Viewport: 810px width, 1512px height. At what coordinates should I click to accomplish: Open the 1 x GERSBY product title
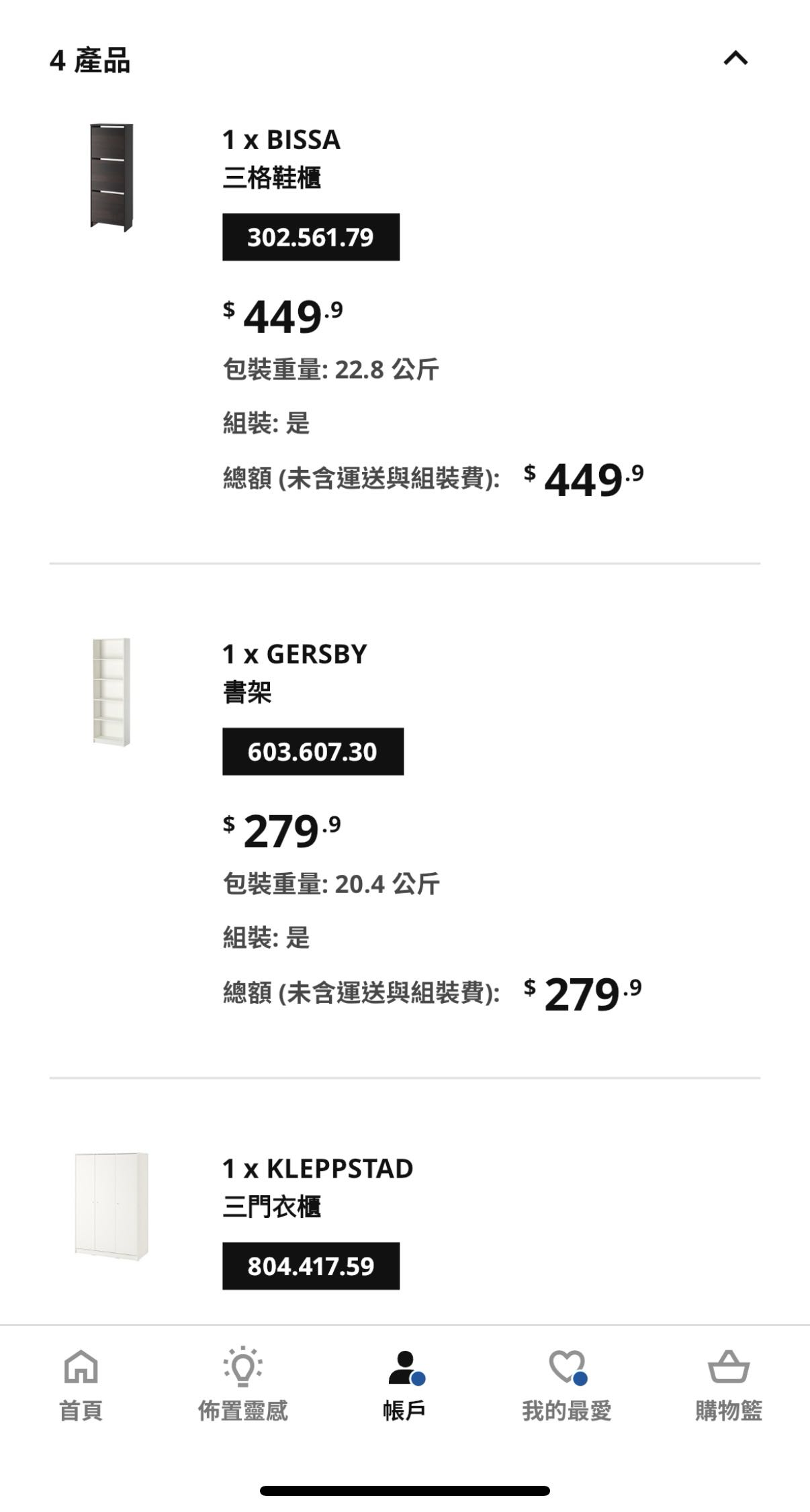point(295,654)
